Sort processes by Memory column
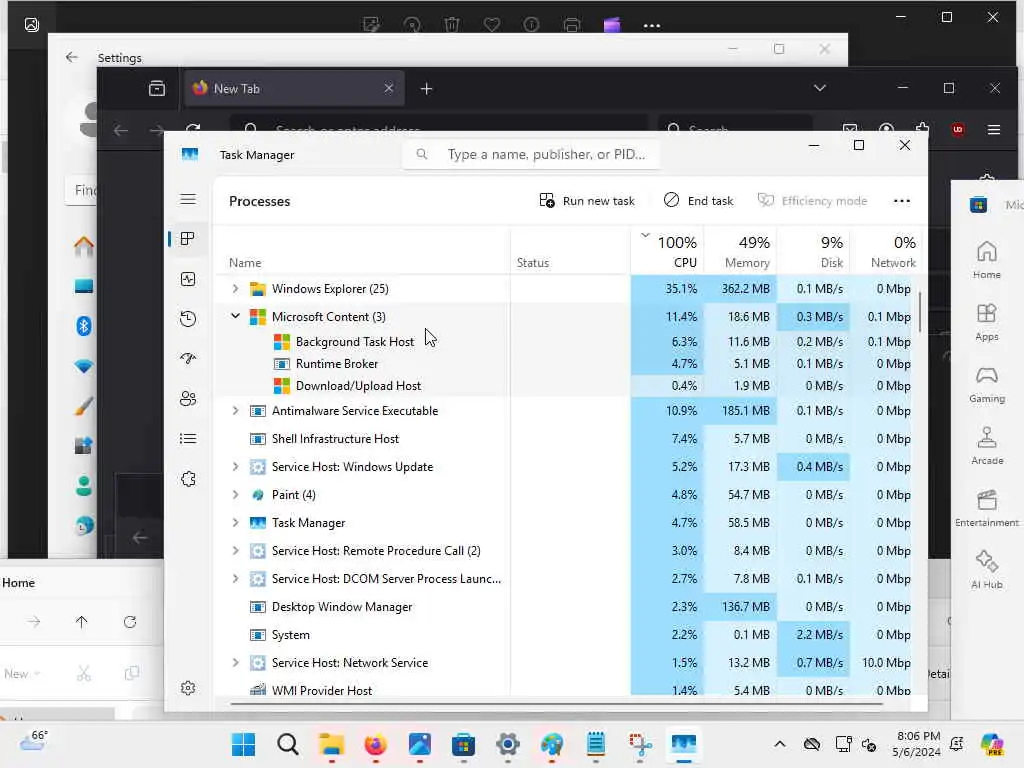This screenshot has height=768, width=1024. click(x=741, y=251)
